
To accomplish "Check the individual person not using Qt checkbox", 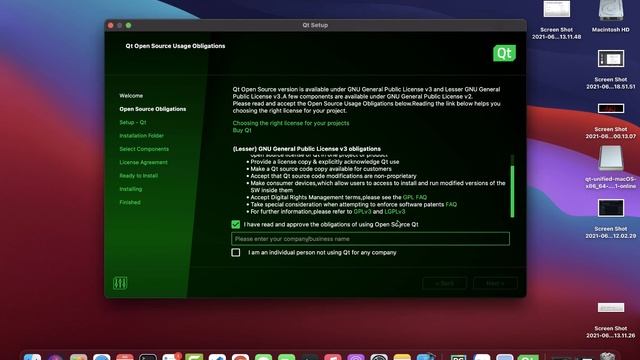I will tap(236, 252).
